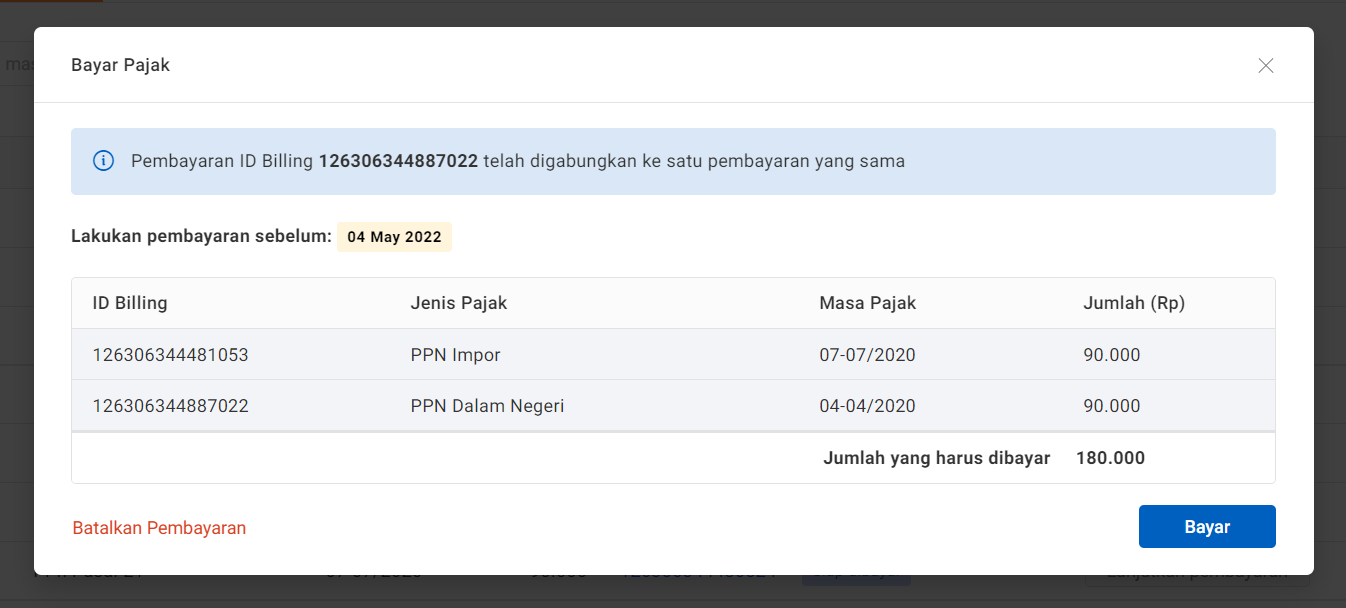Click the Jumlah yang harus dibayar label
This screenshot has width=1346, height=608.
pyautogui.click(x=936, y=458)
